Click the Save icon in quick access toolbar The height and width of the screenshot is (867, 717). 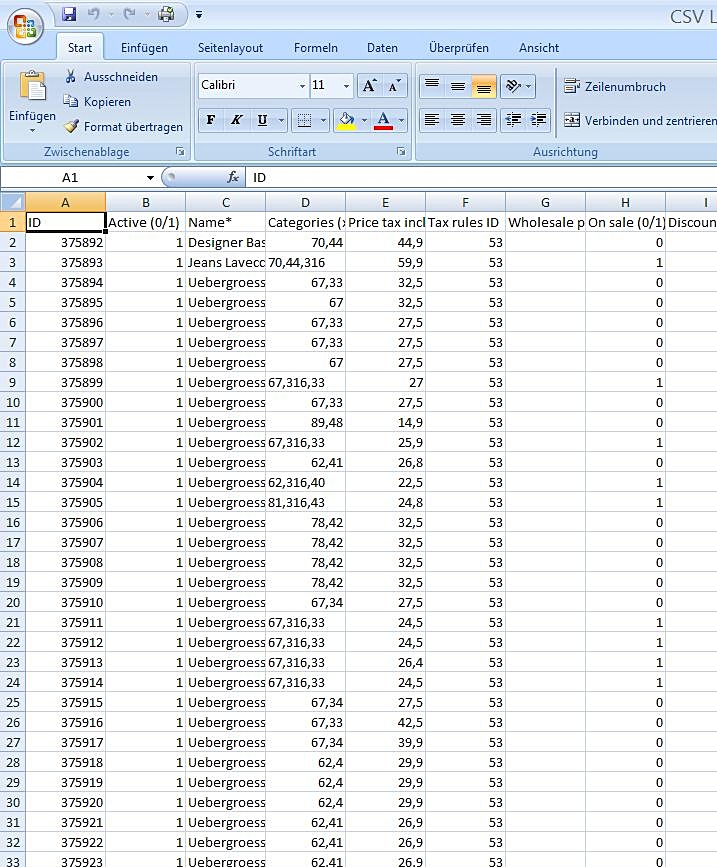click(x=69, y=14)
